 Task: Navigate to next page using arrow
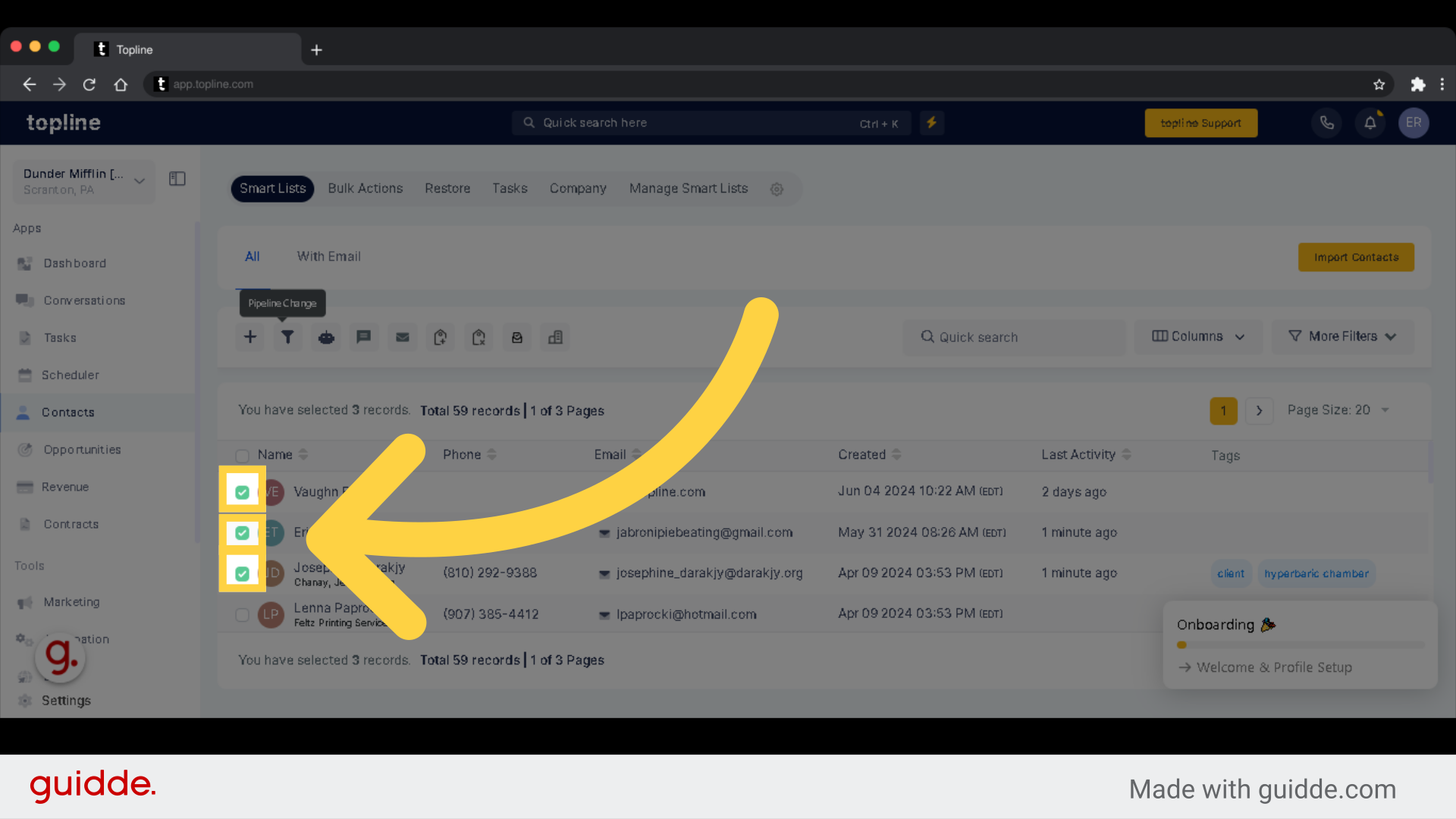tap(1259, 410)
